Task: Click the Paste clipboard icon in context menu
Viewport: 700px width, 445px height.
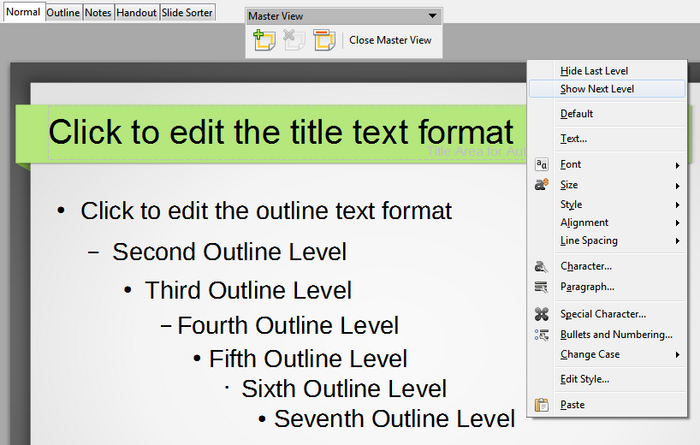Action: click(x=541, y=405)
